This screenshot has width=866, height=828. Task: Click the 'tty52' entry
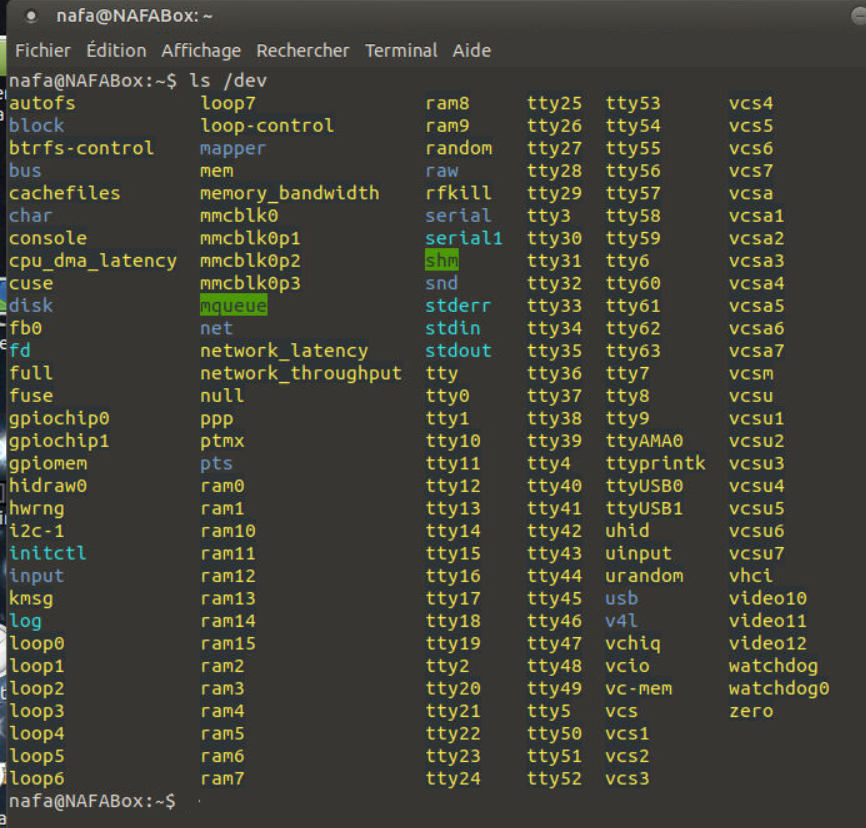555,779
